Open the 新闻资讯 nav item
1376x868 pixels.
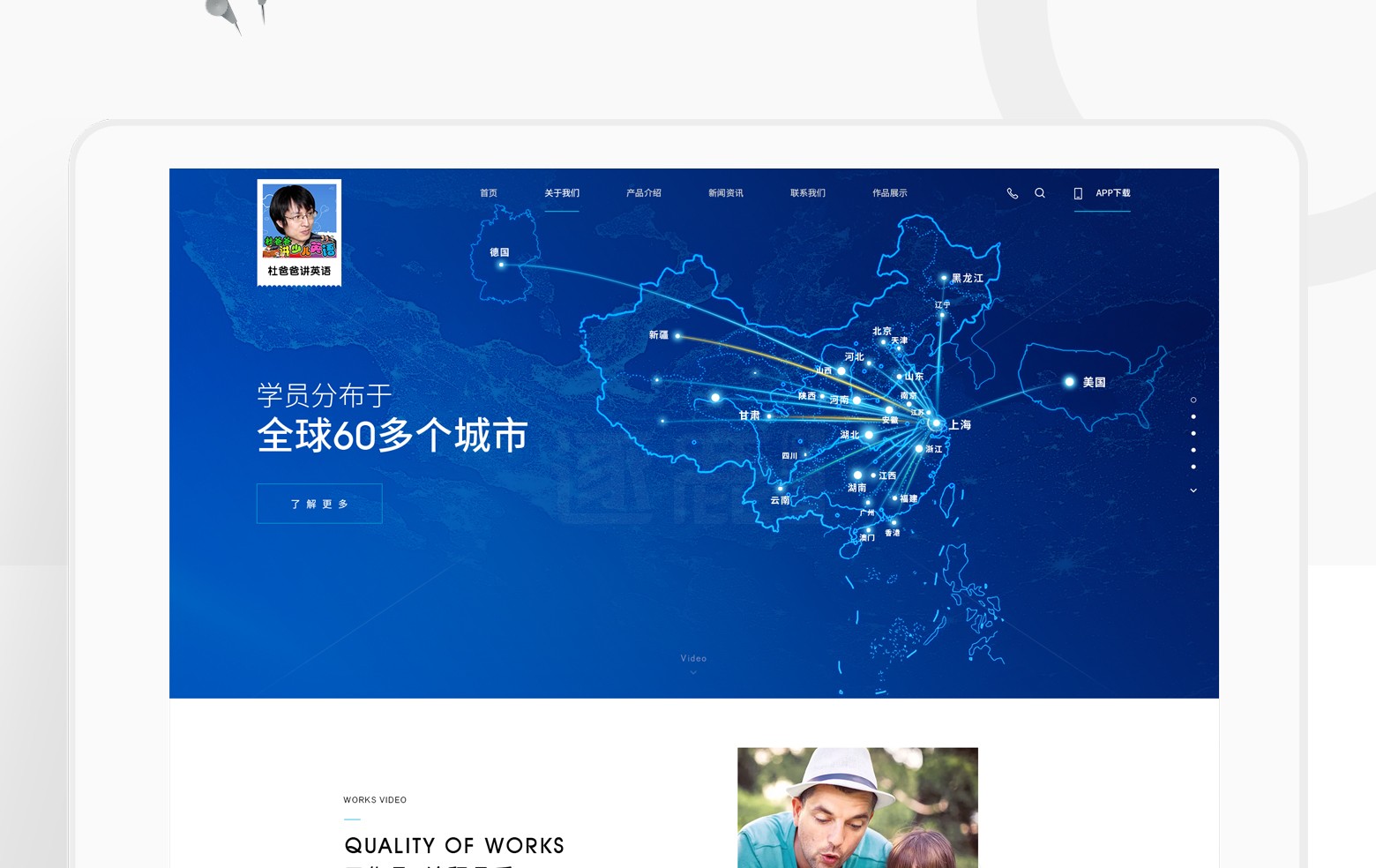pos(726,193)
